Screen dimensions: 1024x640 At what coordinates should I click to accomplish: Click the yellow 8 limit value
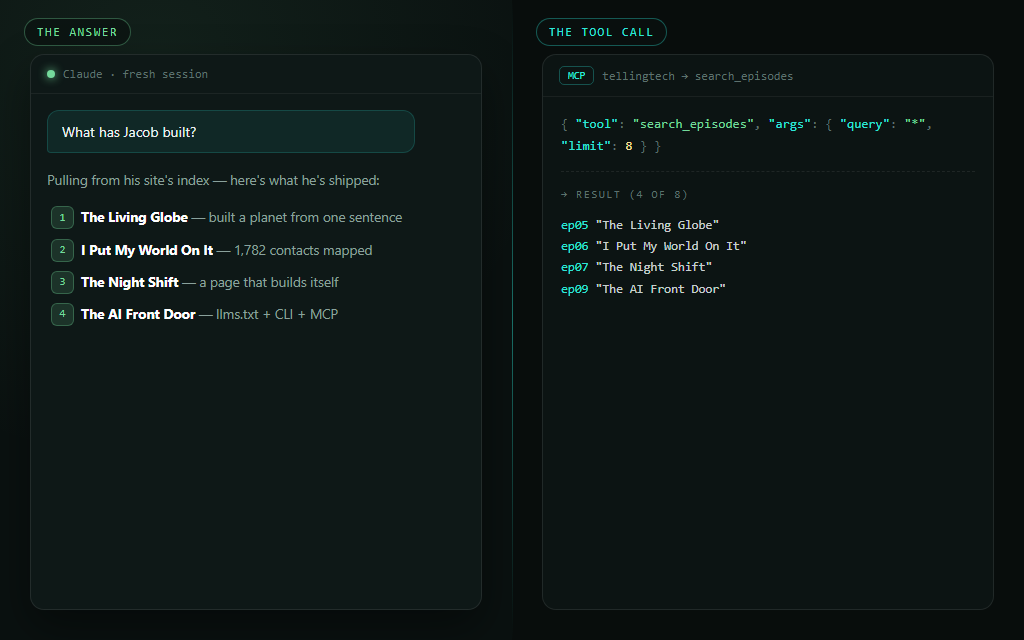point(629,146)
